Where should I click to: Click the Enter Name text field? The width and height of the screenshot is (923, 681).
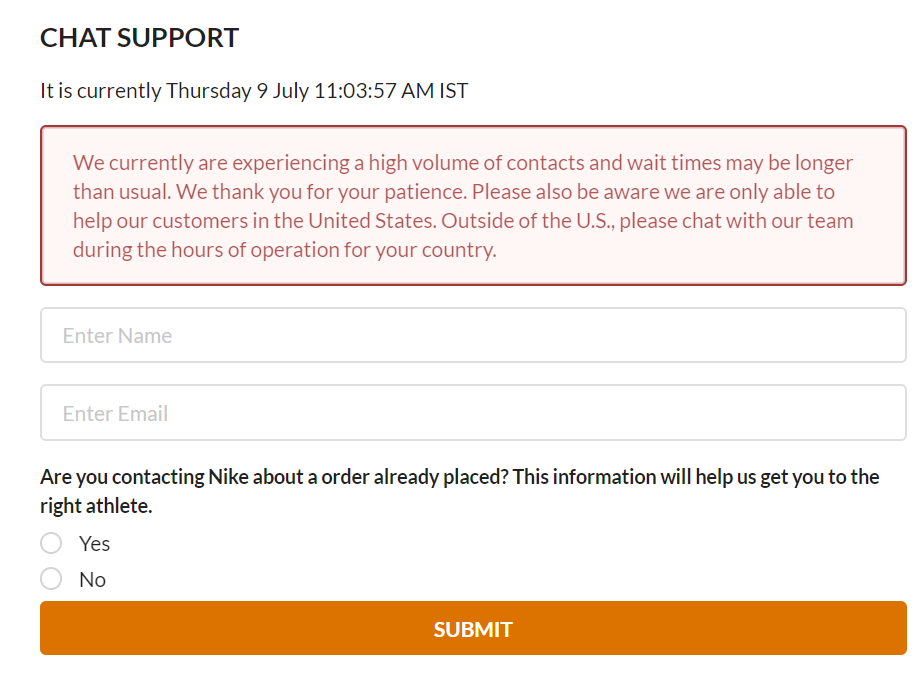pyautogui.click(x=473, y=335)
